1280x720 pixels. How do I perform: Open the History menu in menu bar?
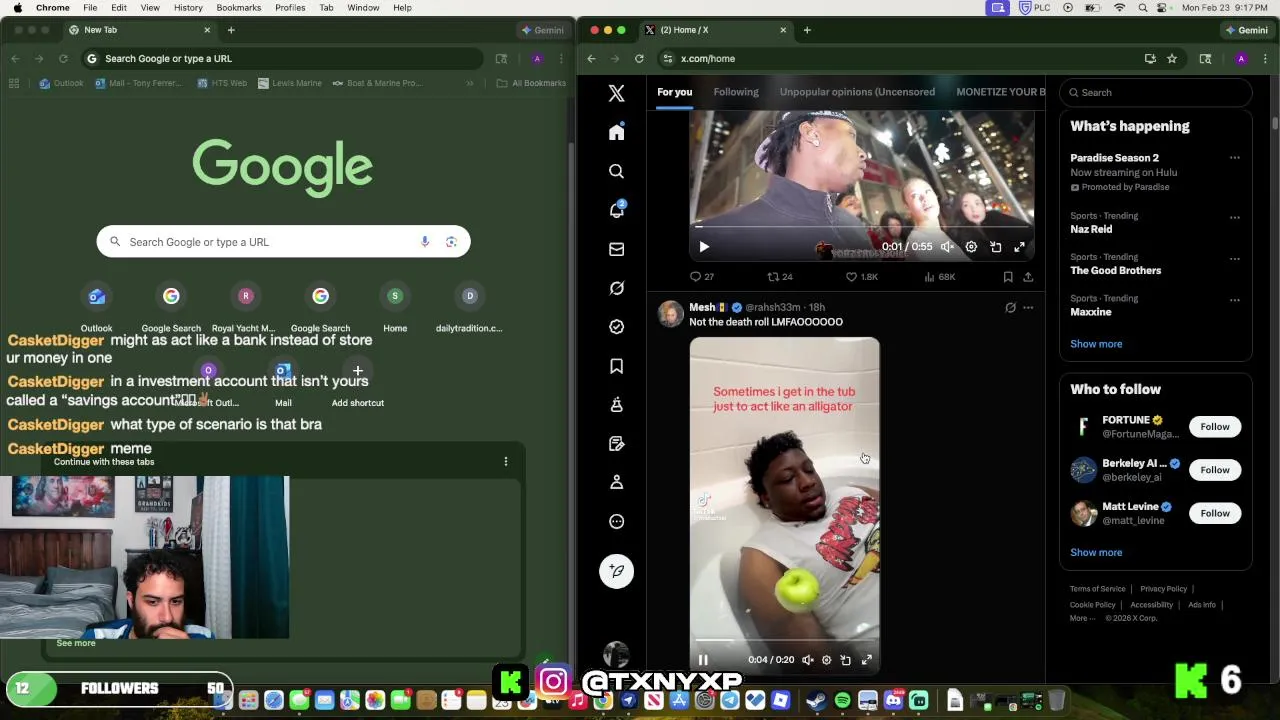click(188, 7)
